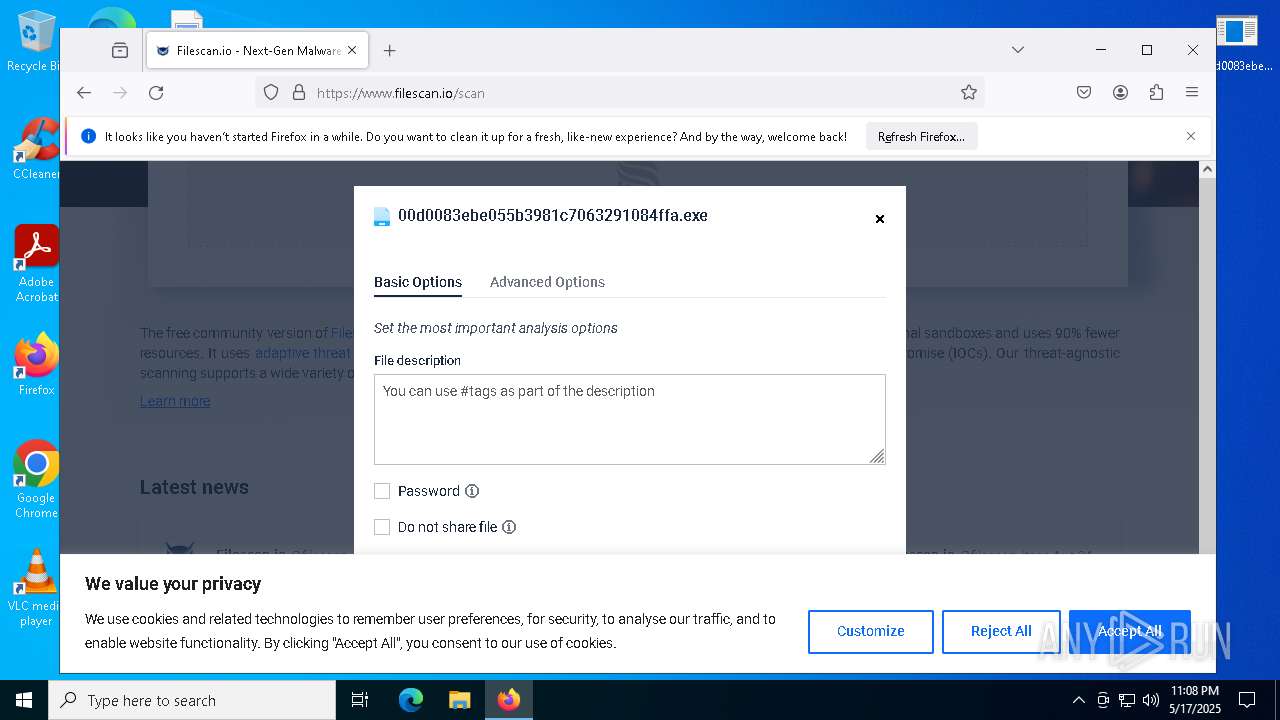1280x720 pixels.
Task: Check the Do not share file option
Action: pos(382,527)
